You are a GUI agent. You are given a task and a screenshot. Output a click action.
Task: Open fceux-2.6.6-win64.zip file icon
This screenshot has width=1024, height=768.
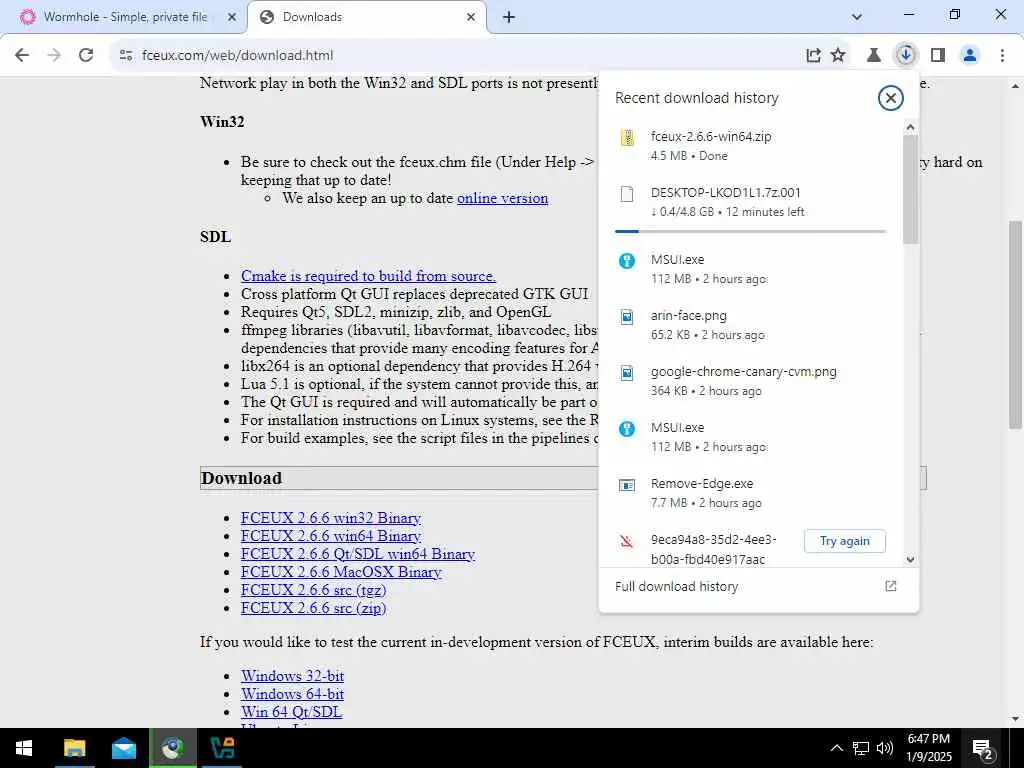coord(627,138)
